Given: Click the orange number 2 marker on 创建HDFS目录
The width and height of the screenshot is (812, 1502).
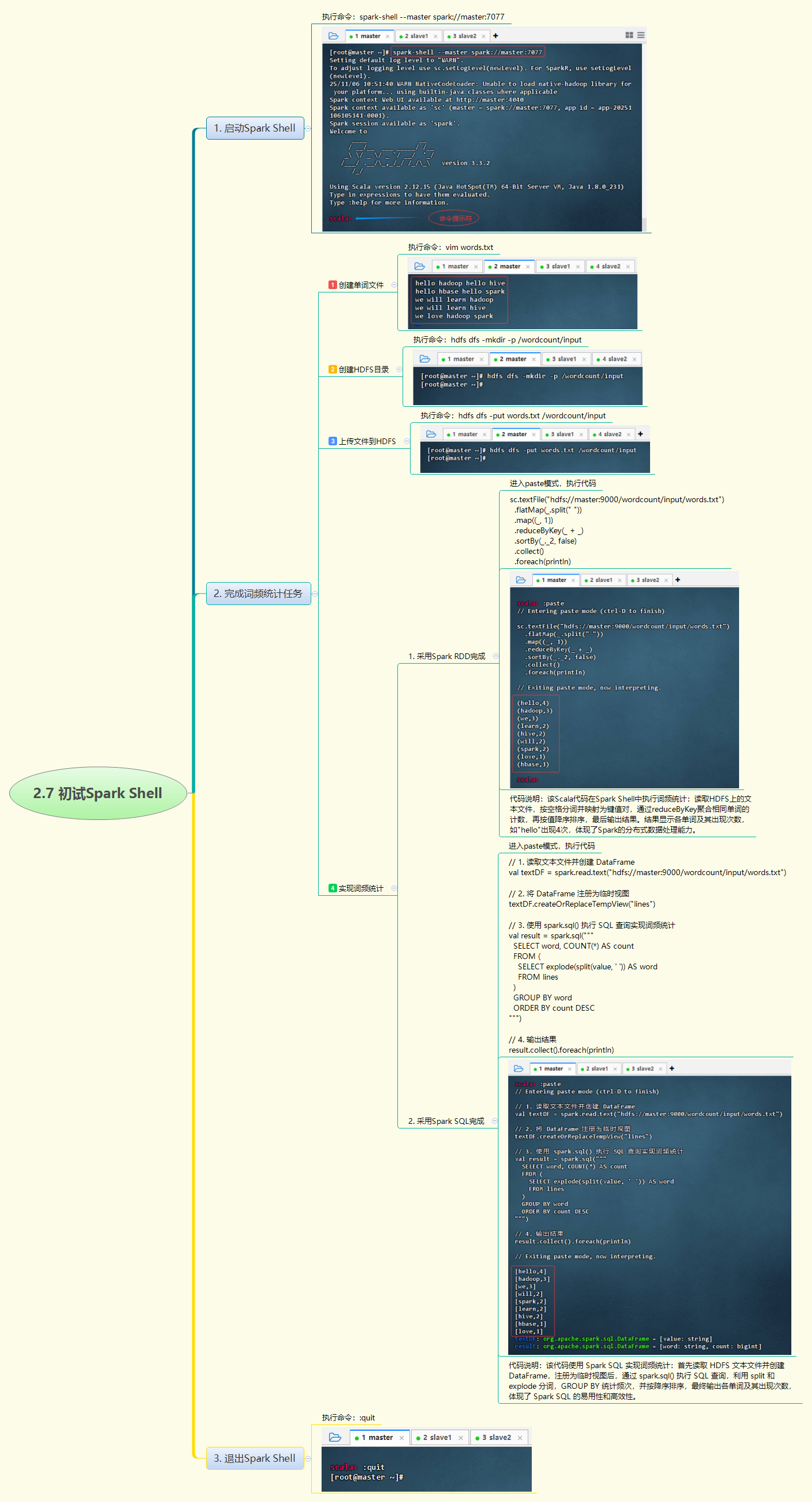Looking at the screenshot, I should click(333, 369).
